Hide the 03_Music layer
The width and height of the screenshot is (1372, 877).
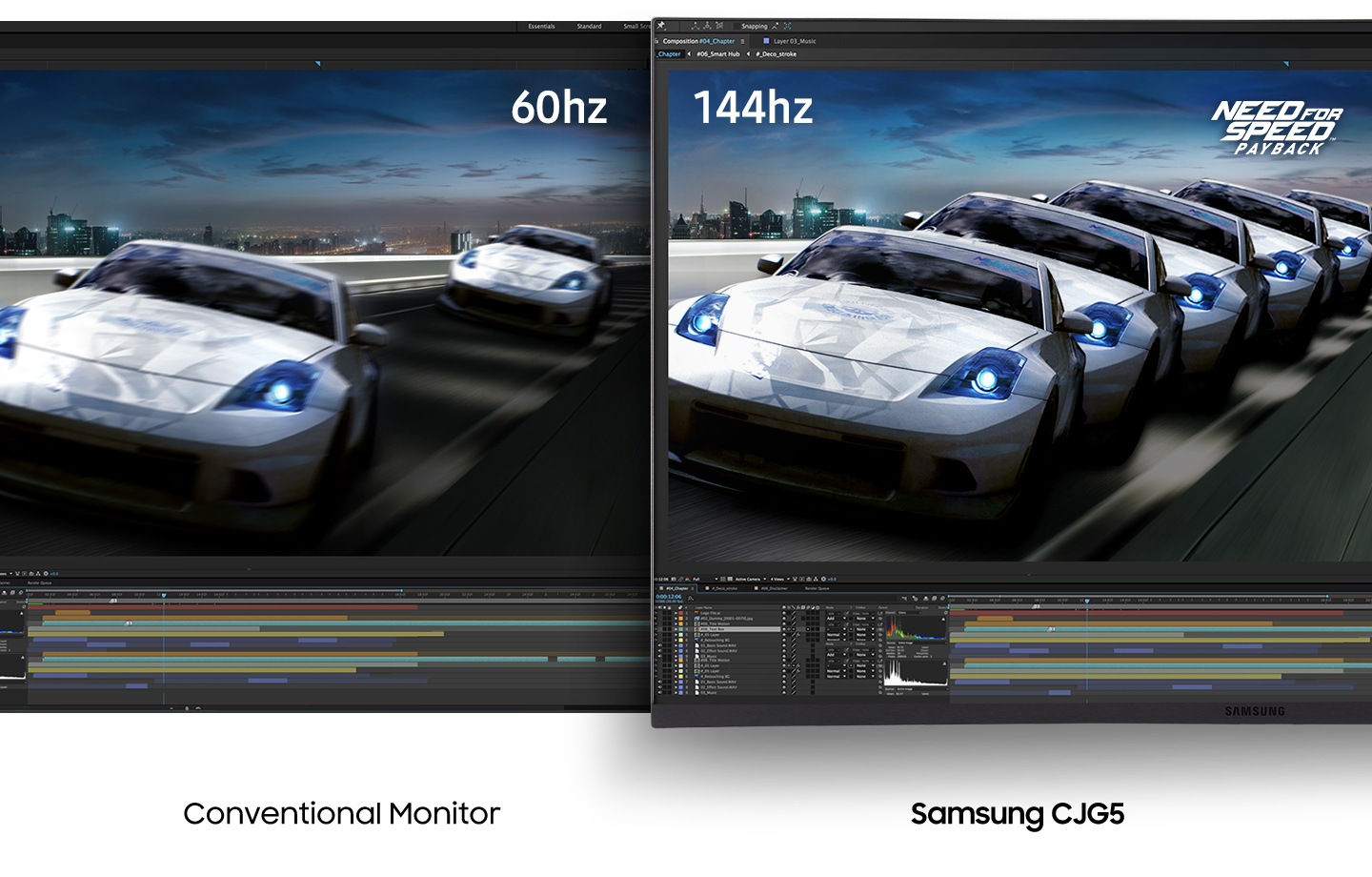659,656
